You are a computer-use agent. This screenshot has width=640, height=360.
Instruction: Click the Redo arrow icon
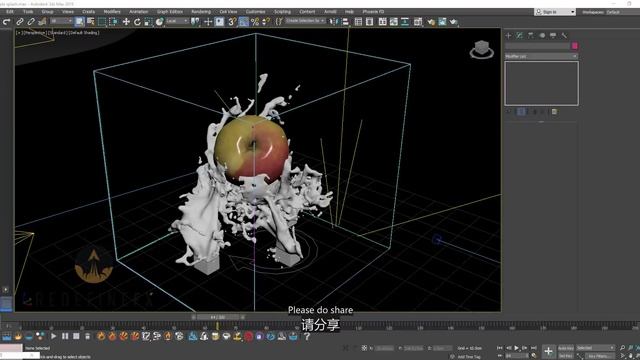[7, 22]
